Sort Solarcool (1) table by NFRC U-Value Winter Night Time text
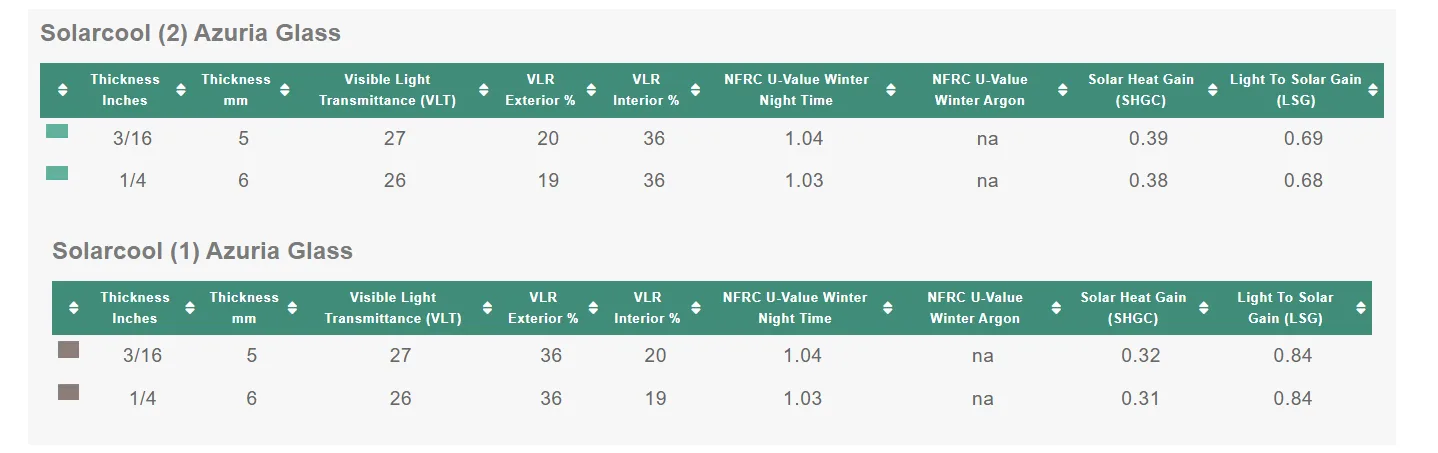1438x453 pixels. 795,308
